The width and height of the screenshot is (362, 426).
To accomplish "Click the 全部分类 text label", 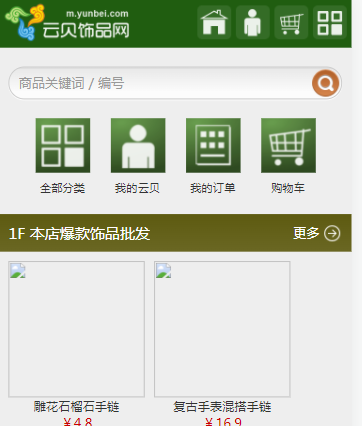I will tap(63, 188).
